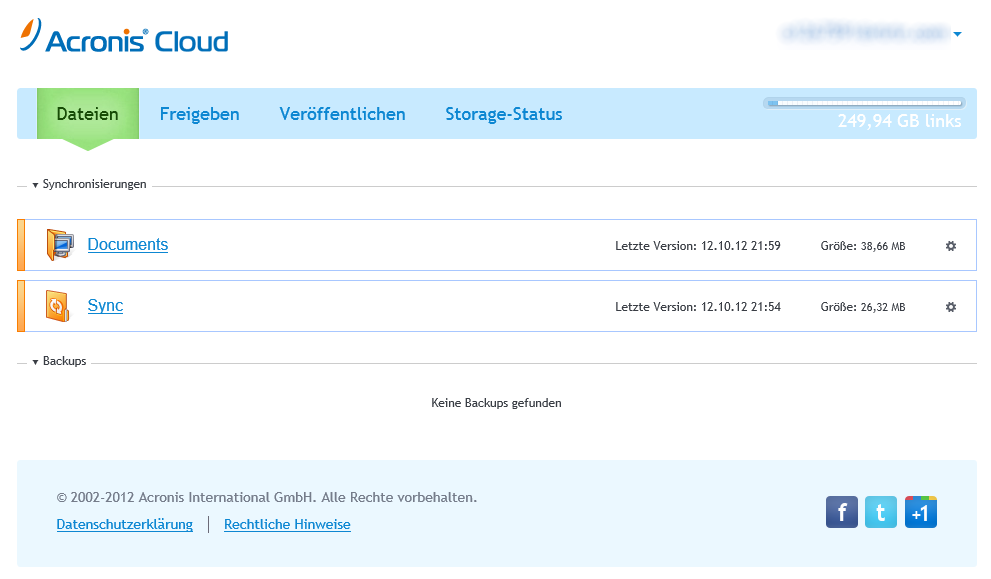
Task: Open the Sync folder icon
Action: pos(58,306)
